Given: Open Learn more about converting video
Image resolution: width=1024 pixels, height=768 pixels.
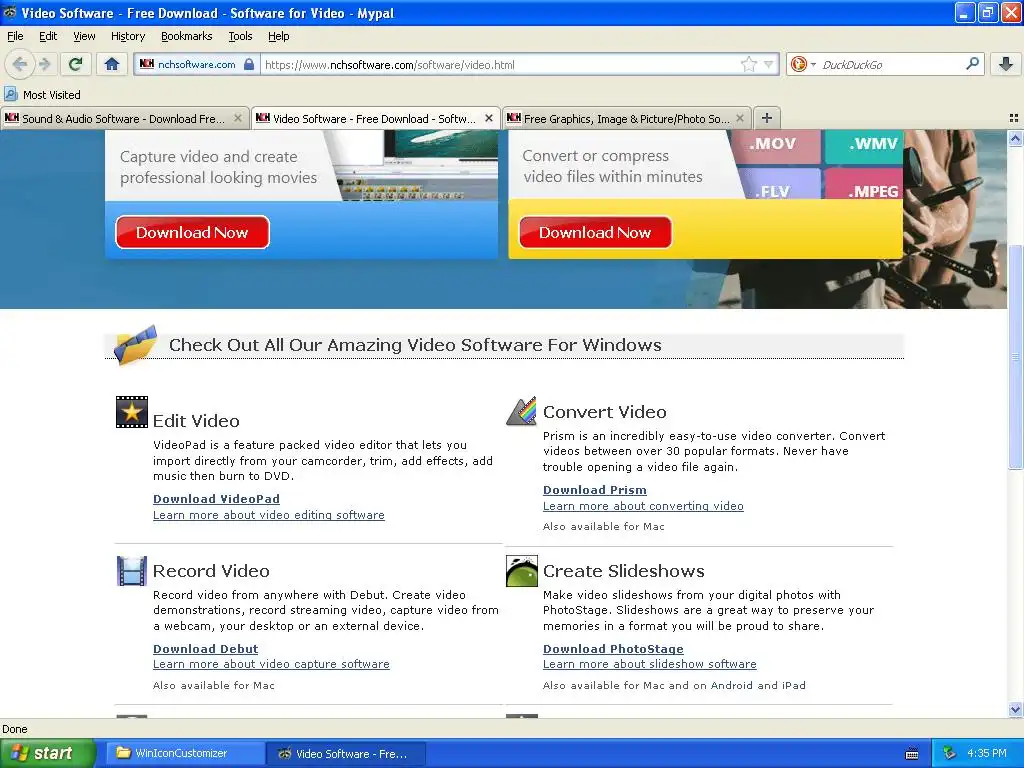Looking at the screenshot, I should coord(643,506).
